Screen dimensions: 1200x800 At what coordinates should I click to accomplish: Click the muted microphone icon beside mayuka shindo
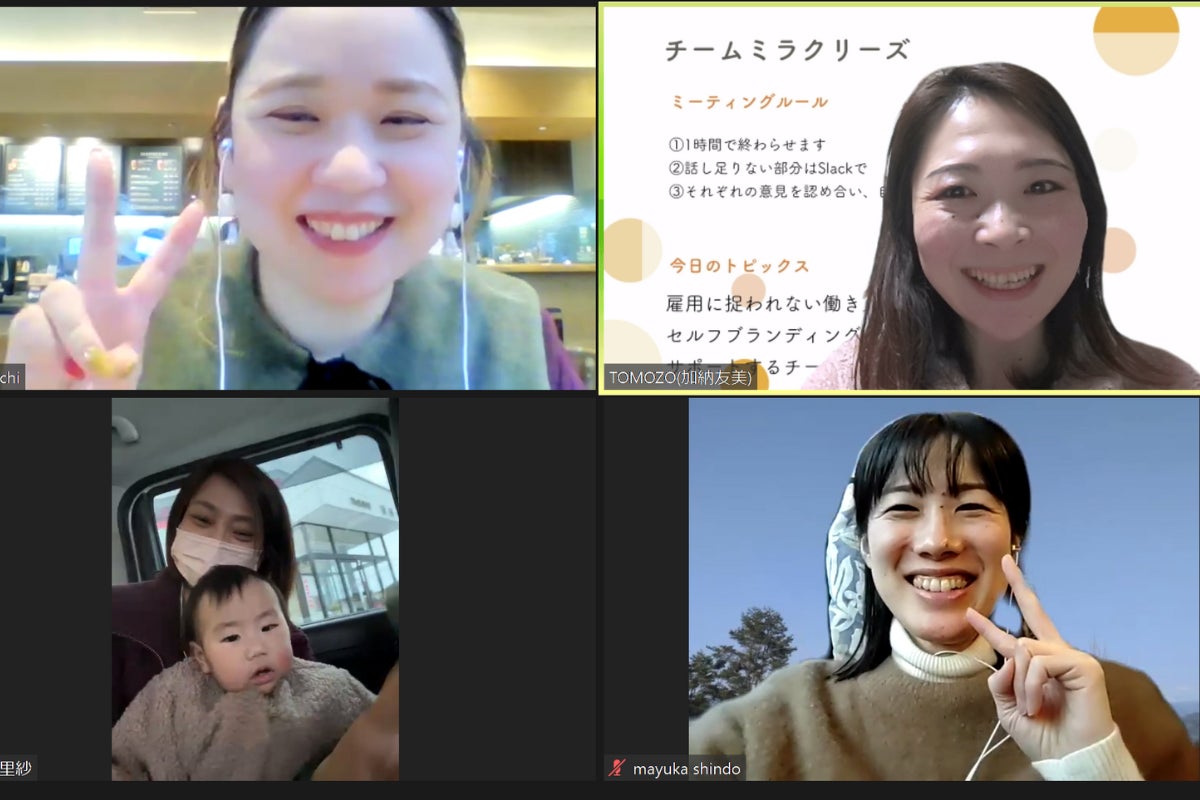[x=617, y=769]
